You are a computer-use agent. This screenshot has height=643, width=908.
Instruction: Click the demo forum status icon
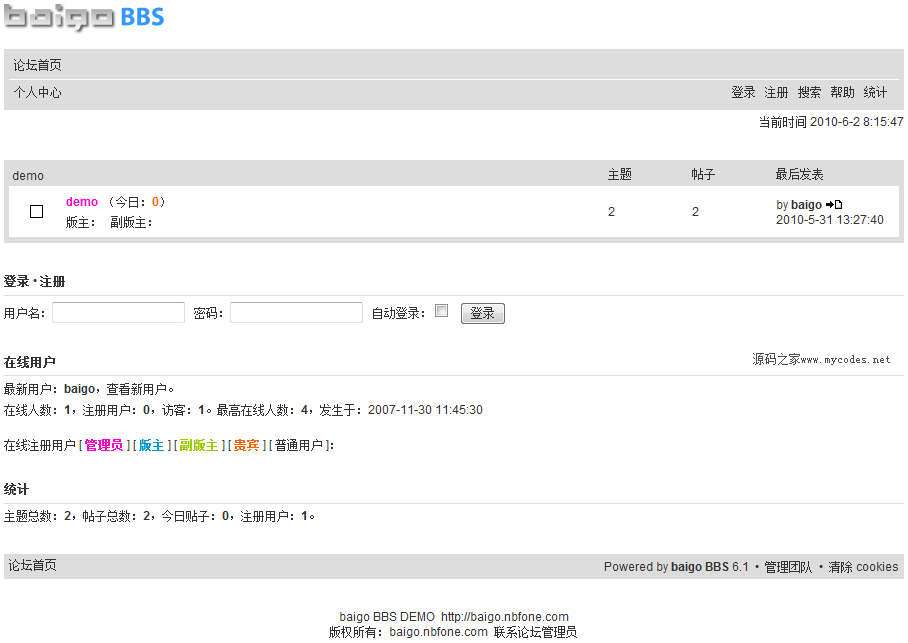click(36, 211)
